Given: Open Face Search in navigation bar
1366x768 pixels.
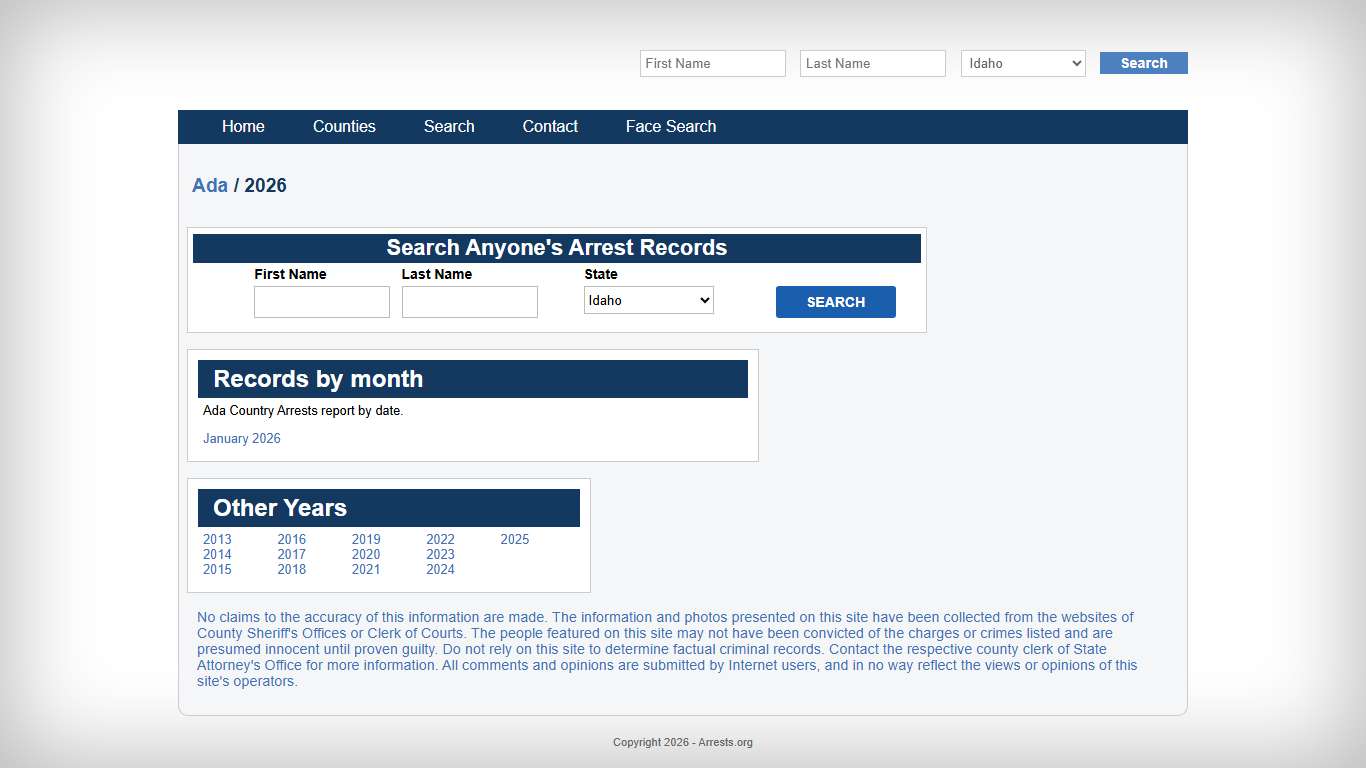Looking at the screenshot, I should (x=671, y=126).
